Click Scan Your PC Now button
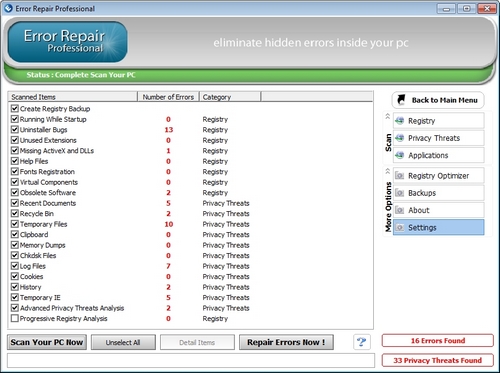Screen dimensions: 500x373 47,342
